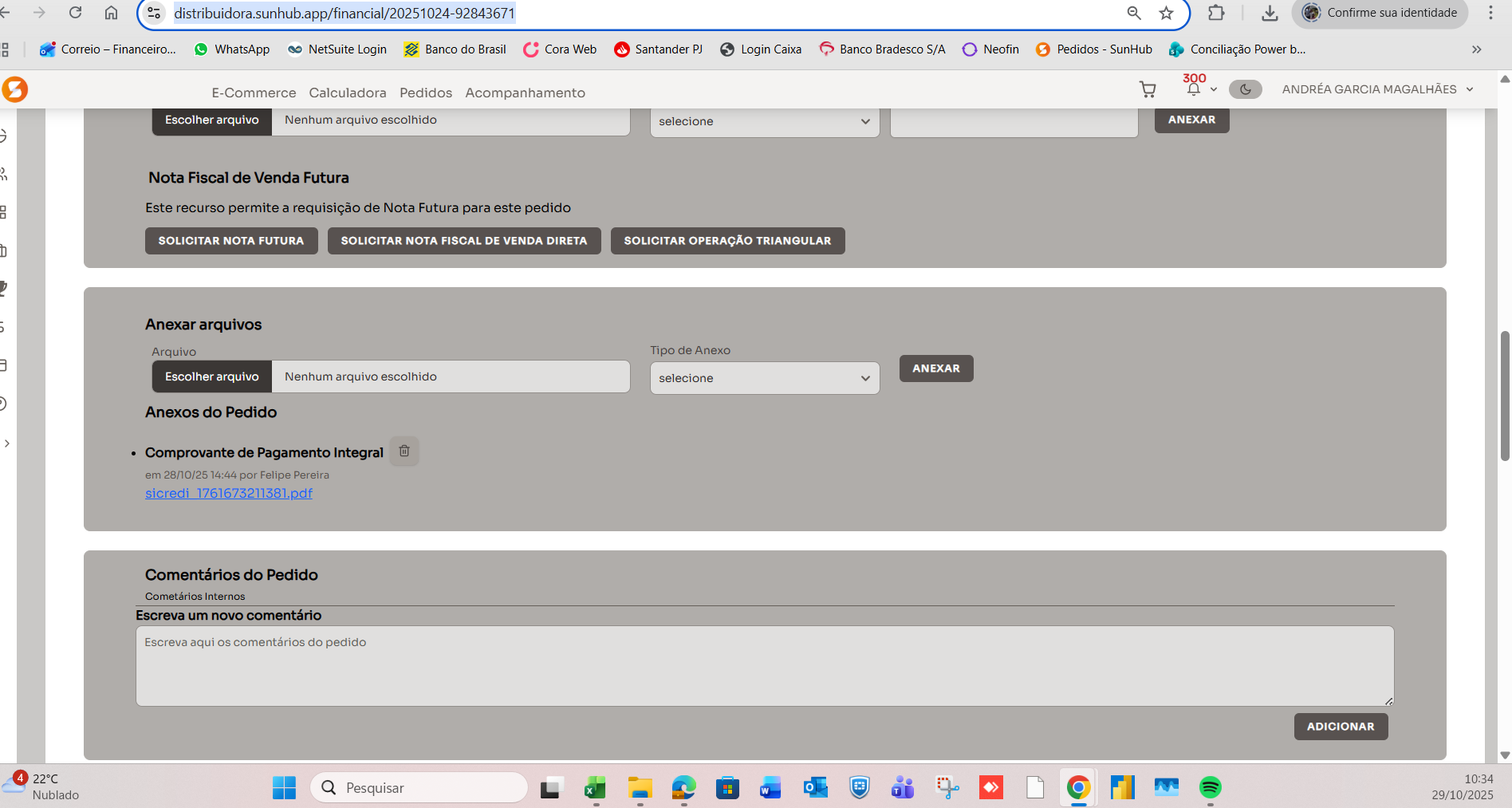Expand the Tipo de Anexo dropdown
This screenshot has width=1512, height=808.
764,378
